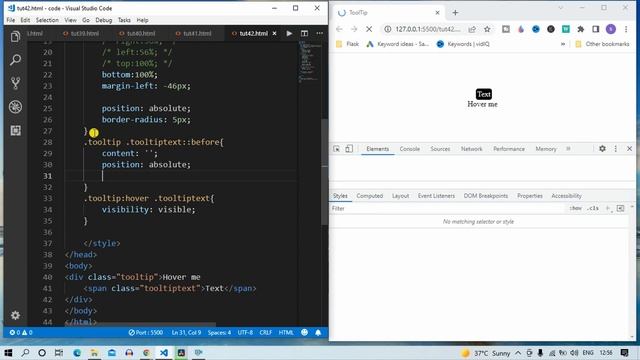Split the editor with the split icon
The image size is (640, 360).
click(x=304, y=33)
